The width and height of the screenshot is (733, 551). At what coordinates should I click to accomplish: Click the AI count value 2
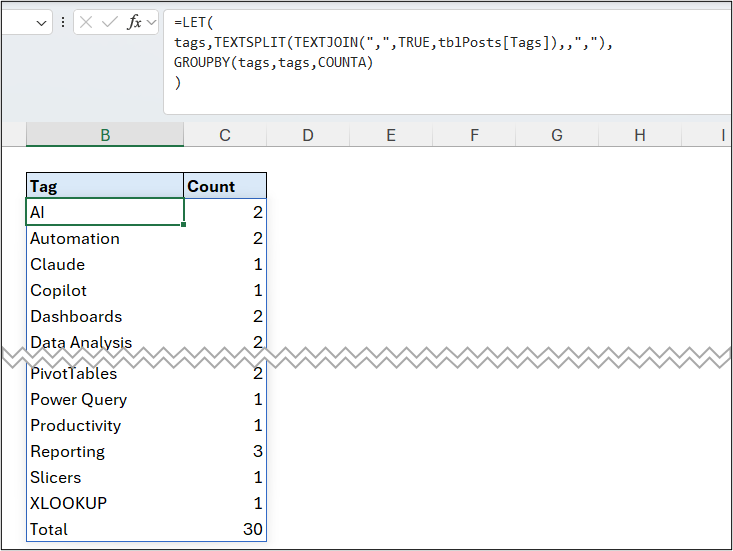coord(258,212)
